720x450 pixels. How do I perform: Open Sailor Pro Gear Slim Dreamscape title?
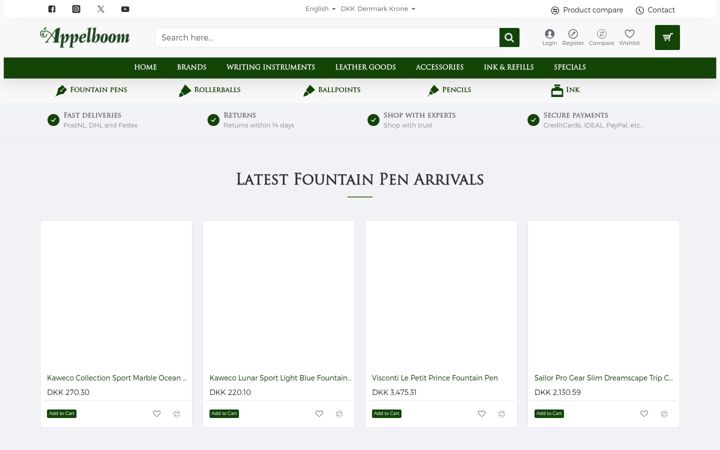(x=603, y=378)
